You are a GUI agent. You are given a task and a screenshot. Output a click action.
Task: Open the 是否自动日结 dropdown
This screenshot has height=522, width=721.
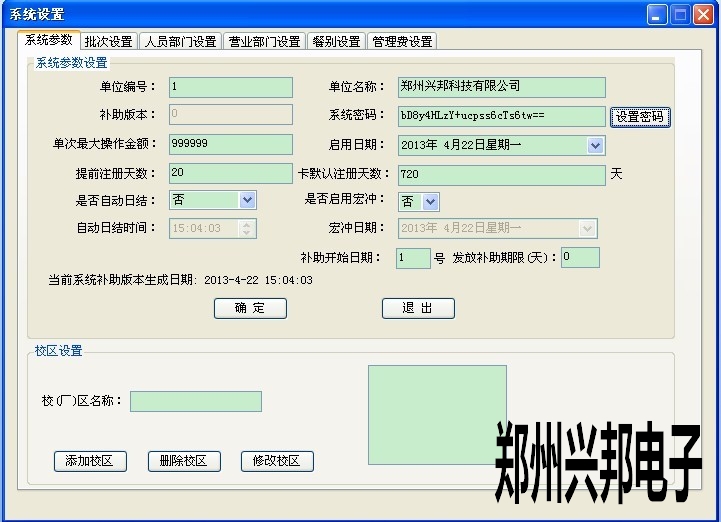pos(247,200)
